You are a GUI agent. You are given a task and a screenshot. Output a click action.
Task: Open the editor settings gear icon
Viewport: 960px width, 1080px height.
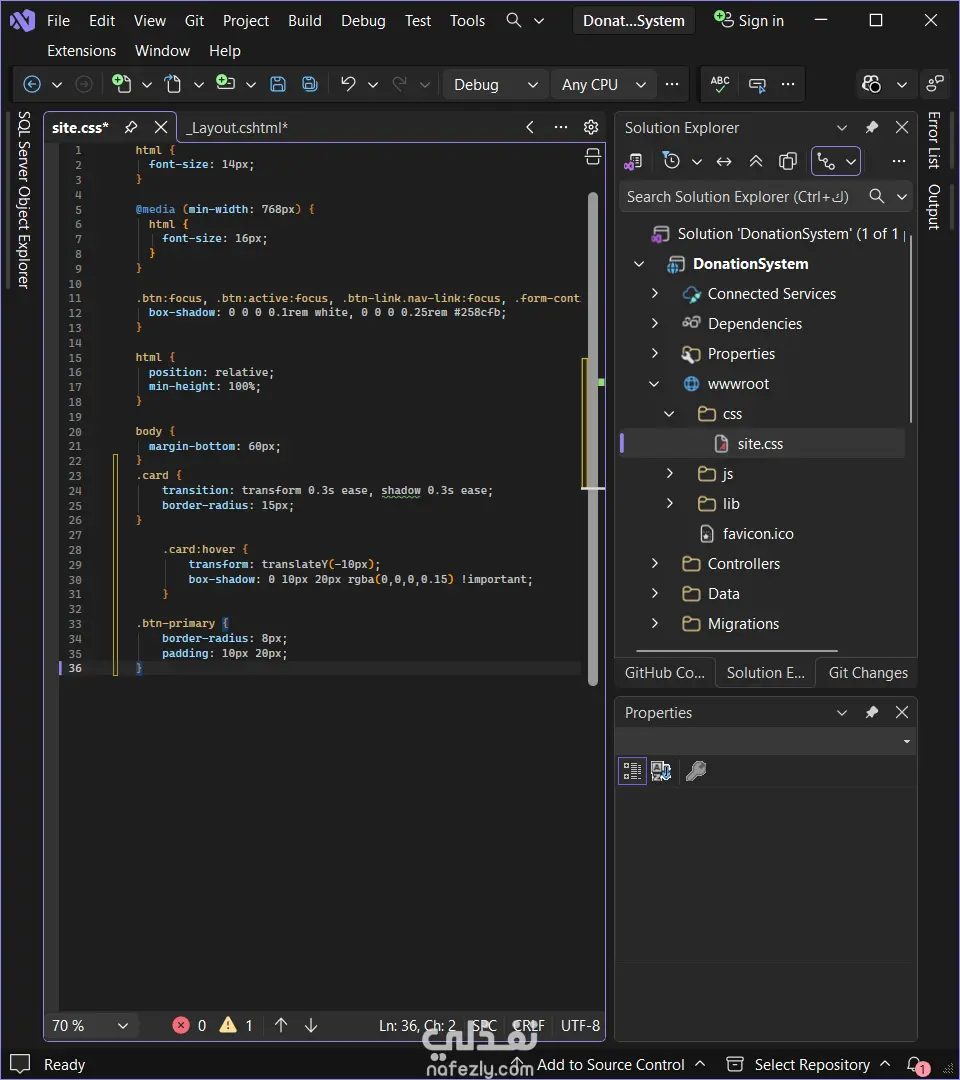point(591,127)
